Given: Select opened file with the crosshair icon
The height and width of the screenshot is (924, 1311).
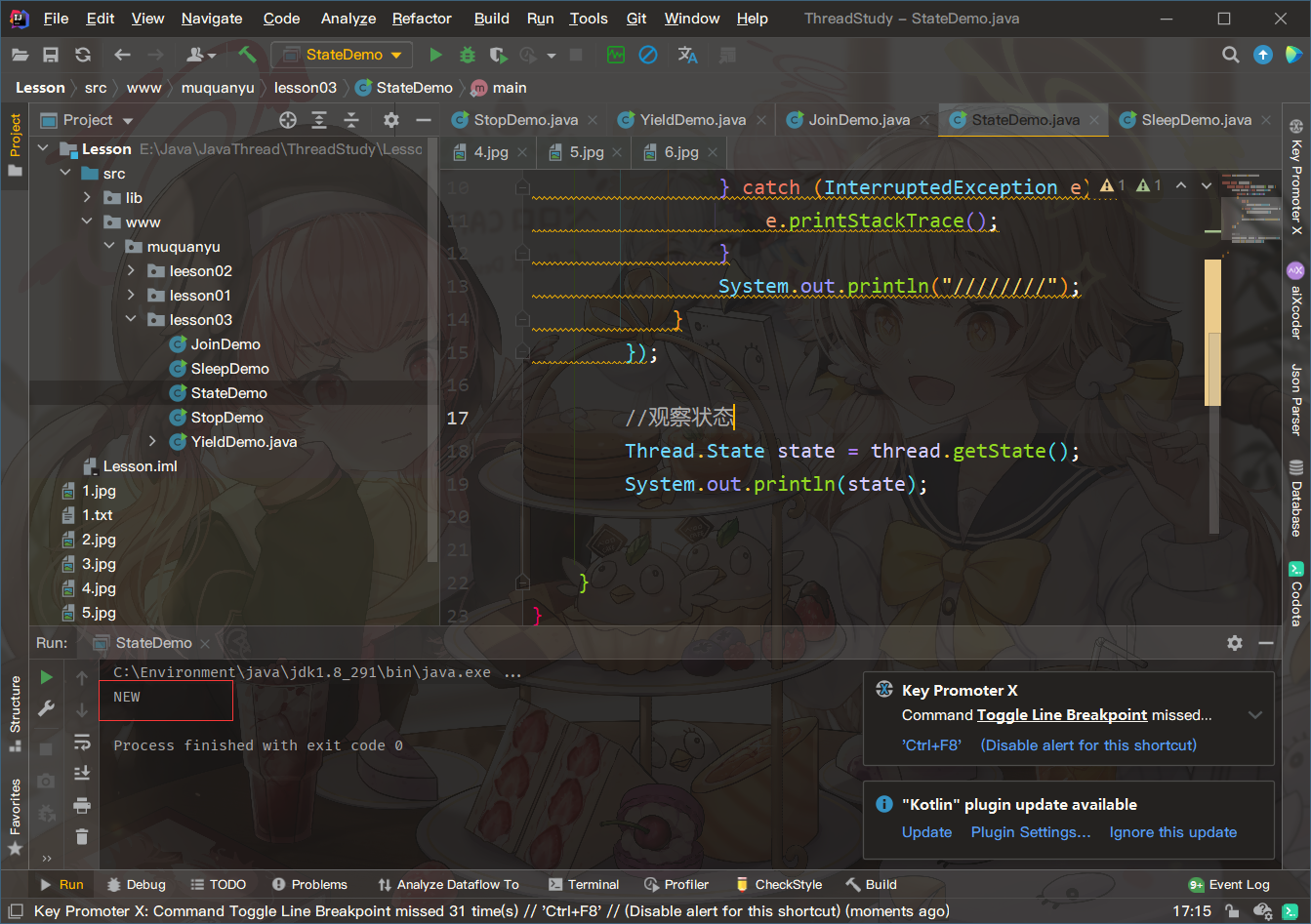Looking at the screenshot, I should coord(288,120).
